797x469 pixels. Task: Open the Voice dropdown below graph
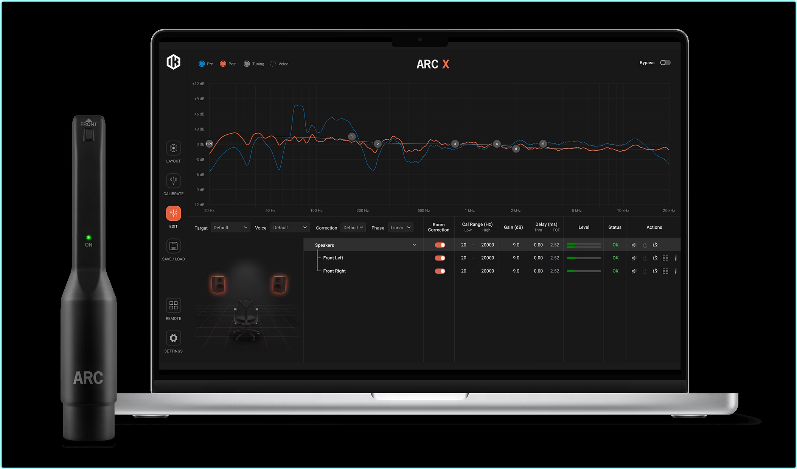289,228
